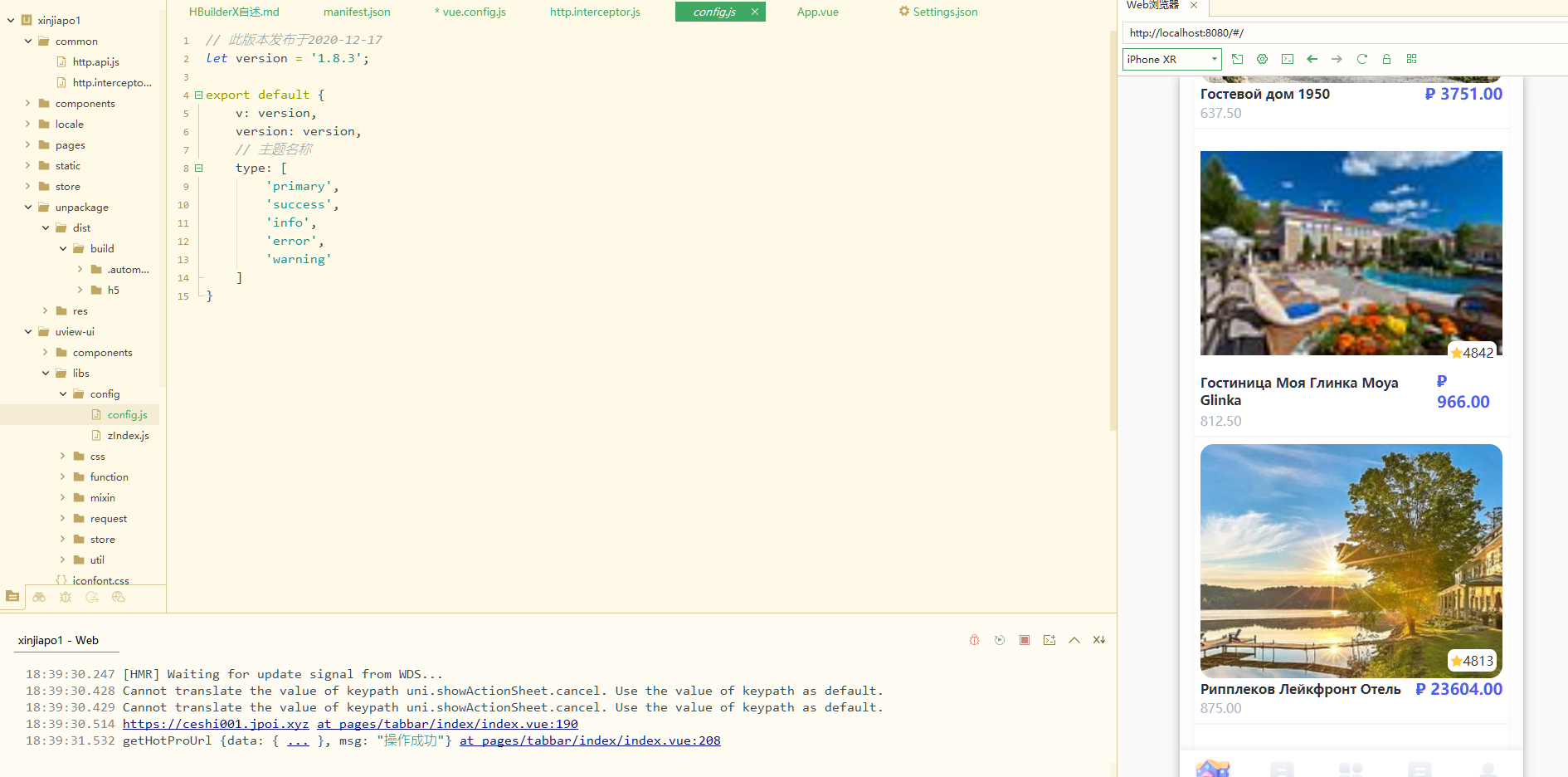Stop the running xinjiapo1 web console
This screenshot has height=777, width=1568.
[1025, 640]
